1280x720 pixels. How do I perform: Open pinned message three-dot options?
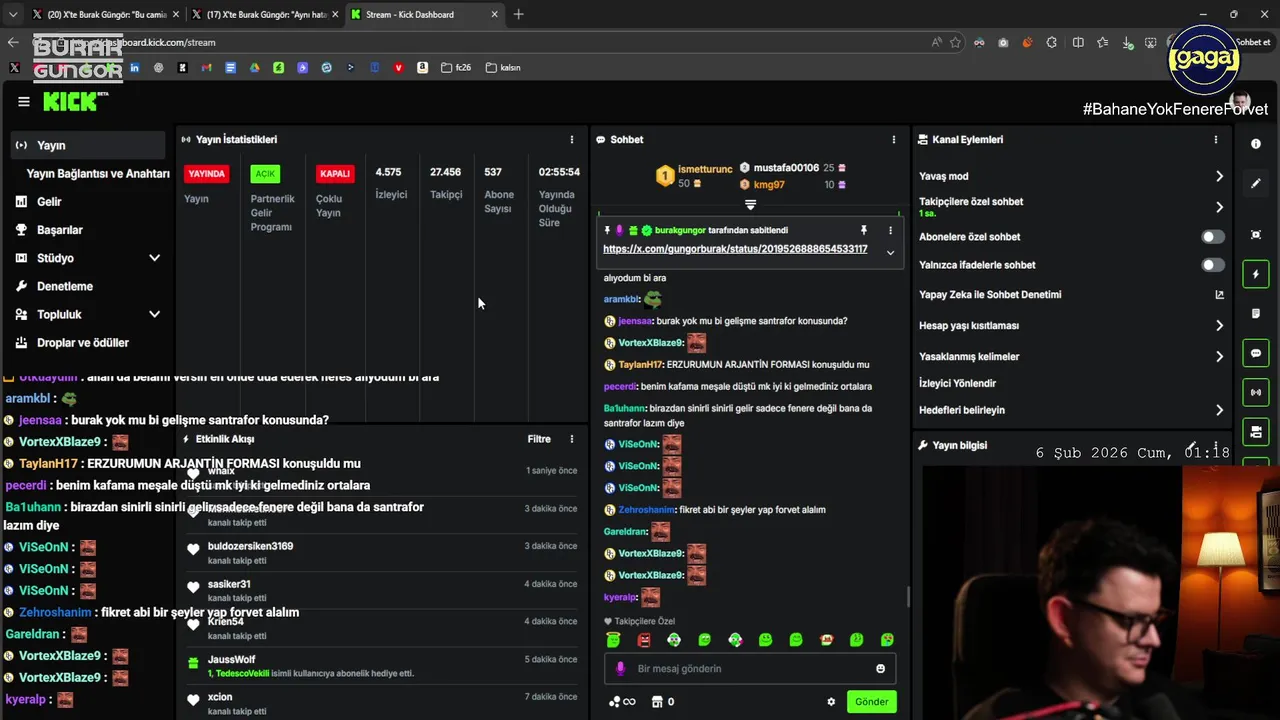[890, 230]
